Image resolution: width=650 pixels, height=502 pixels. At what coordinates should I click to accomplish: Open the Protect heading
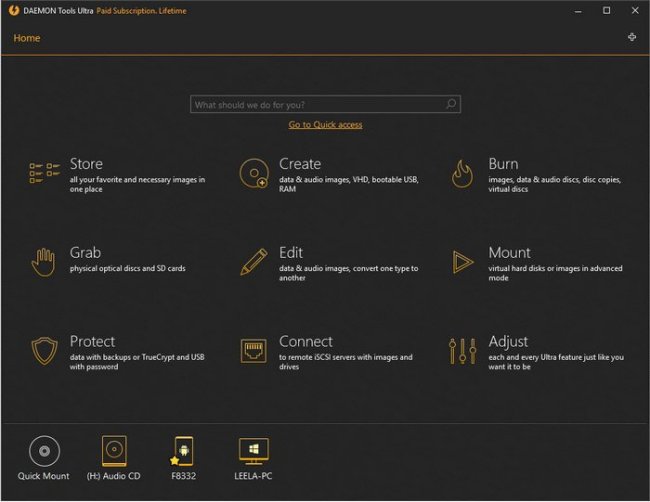(92, 341)
